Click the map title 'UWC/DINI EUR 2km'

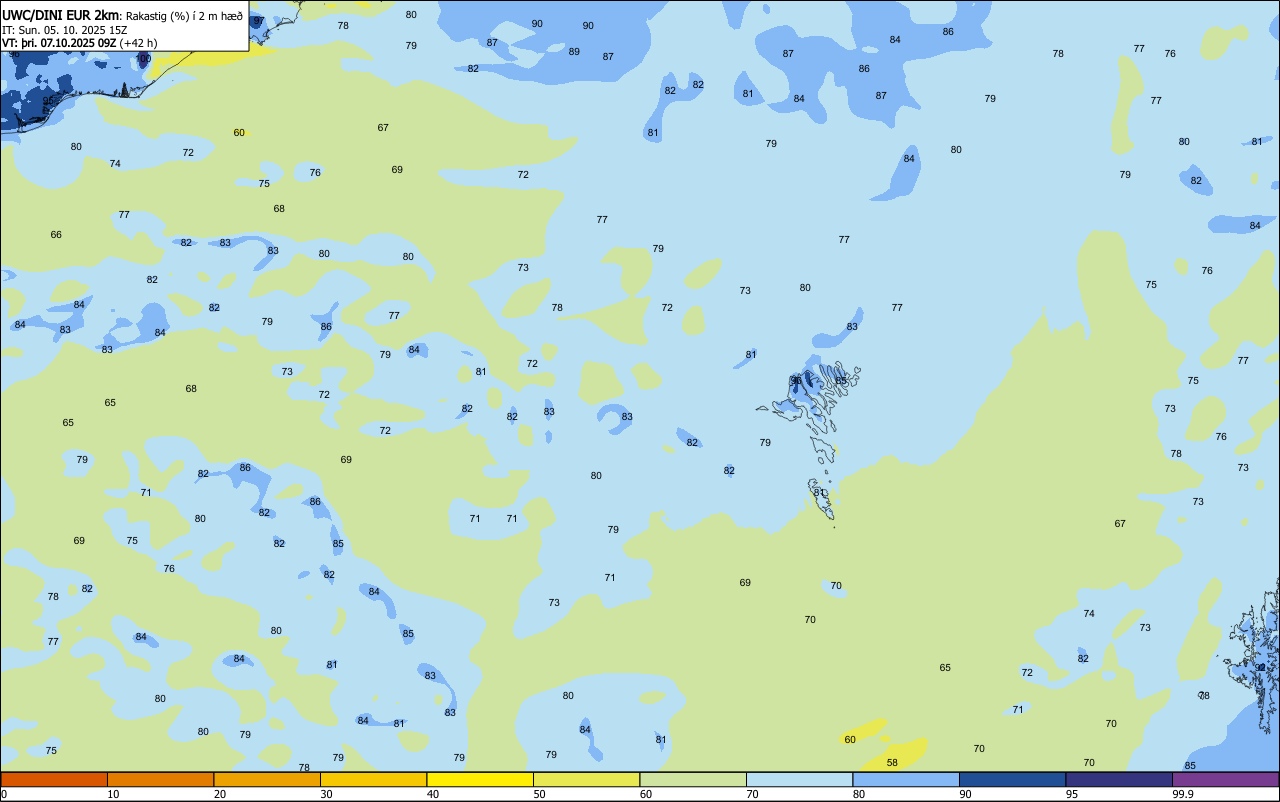pos(60,15)
